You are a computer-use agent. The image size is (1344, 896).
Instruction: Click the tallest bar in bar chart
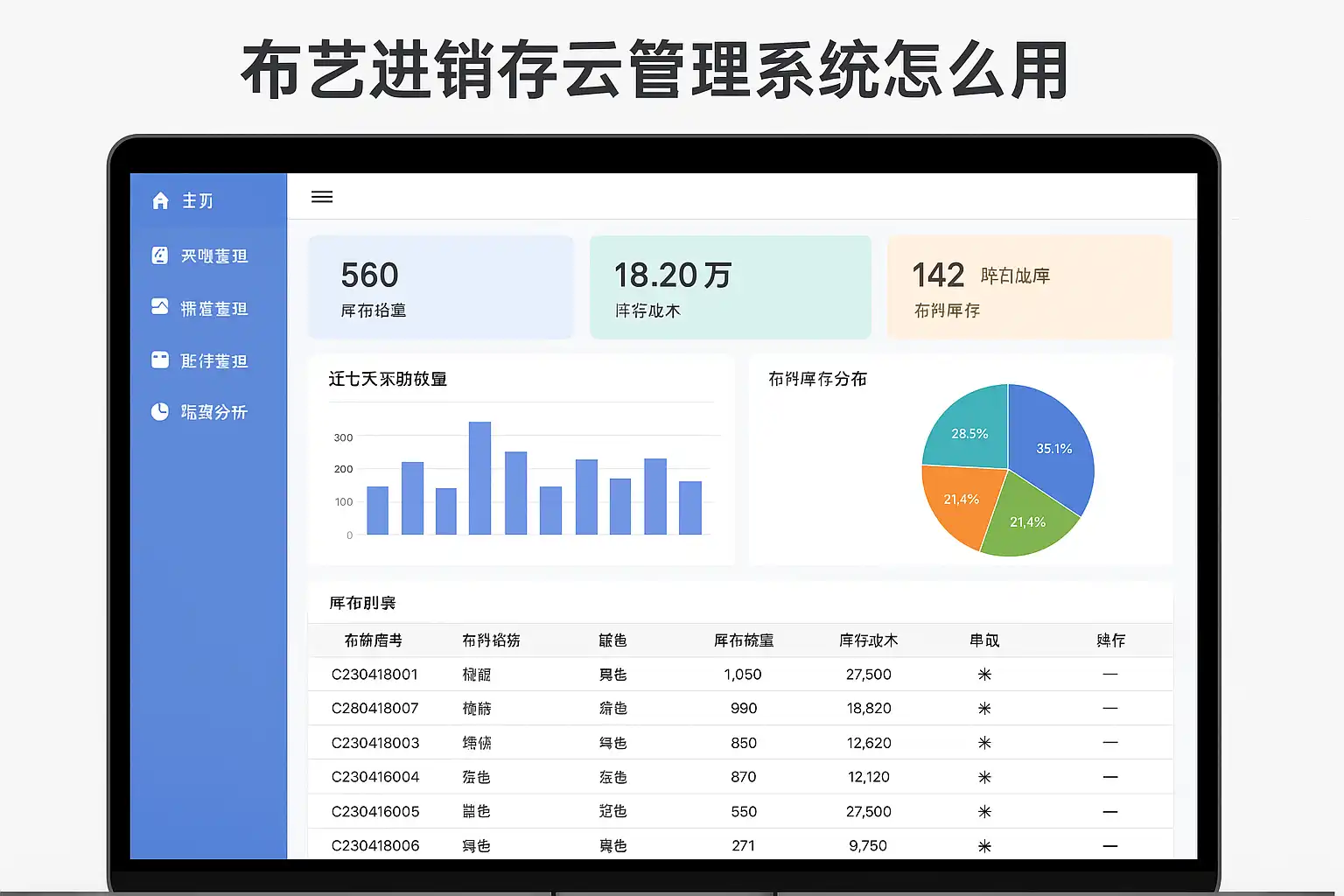pyautogui.click(x=479, y=478)
